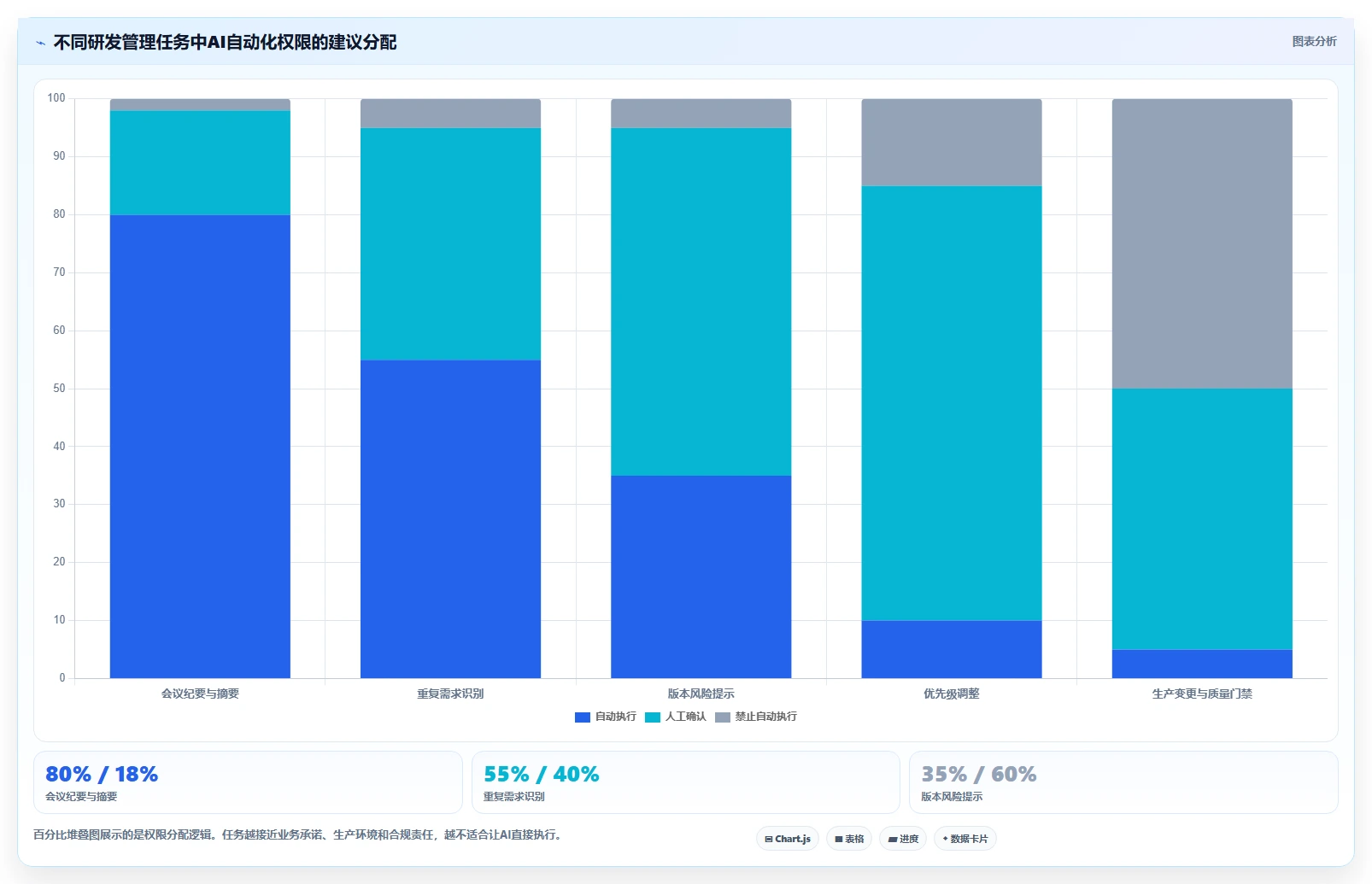The width and height of the screenshot is (1372, 884).
Task: Click the blue 自动执行 legend color box
Action: tap(583, 717)
